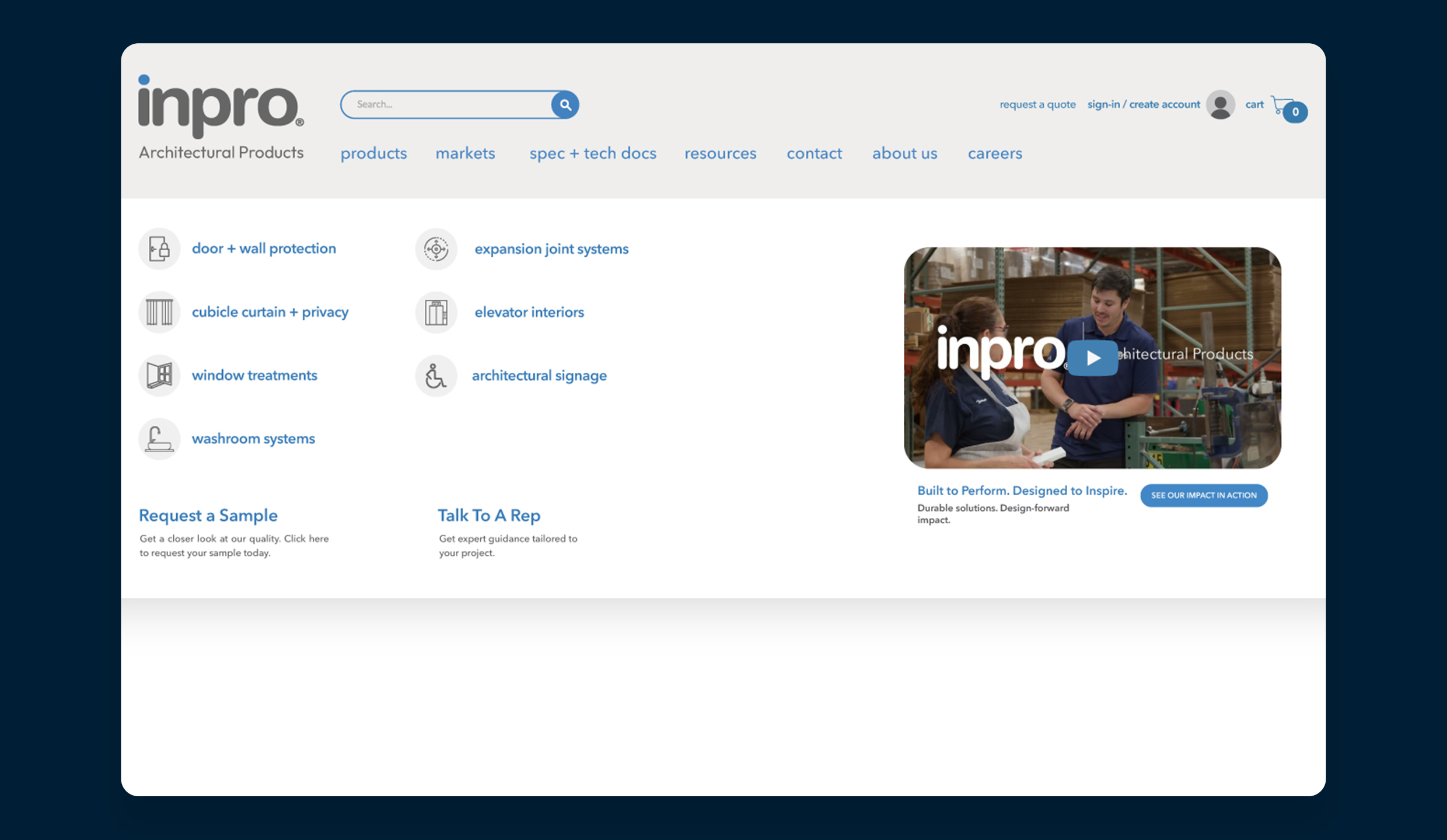This screenshot has width=1447, height=840.
Task: Click the washroom systems faucet icon
Action: [x=159, y=439]
